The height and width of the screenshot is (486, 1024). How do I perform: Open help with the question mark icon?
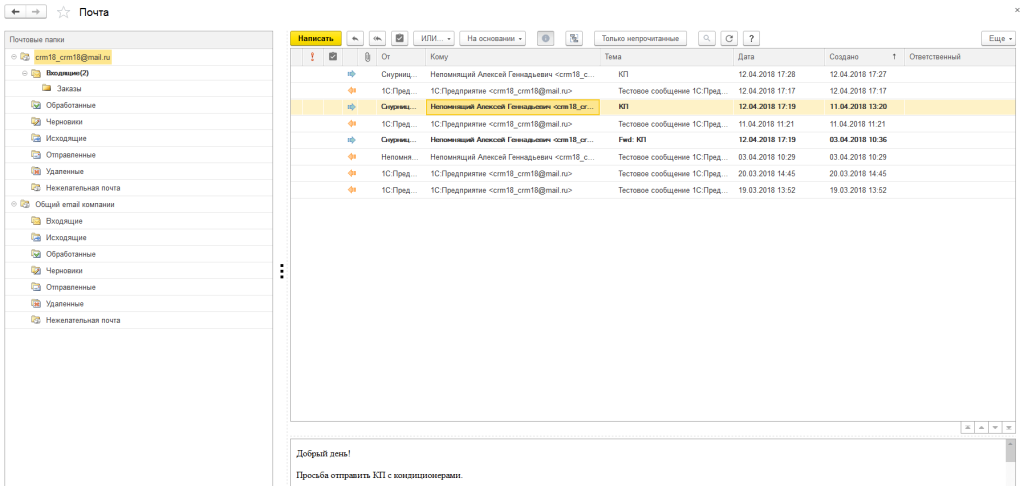click(x=750, y=38)
